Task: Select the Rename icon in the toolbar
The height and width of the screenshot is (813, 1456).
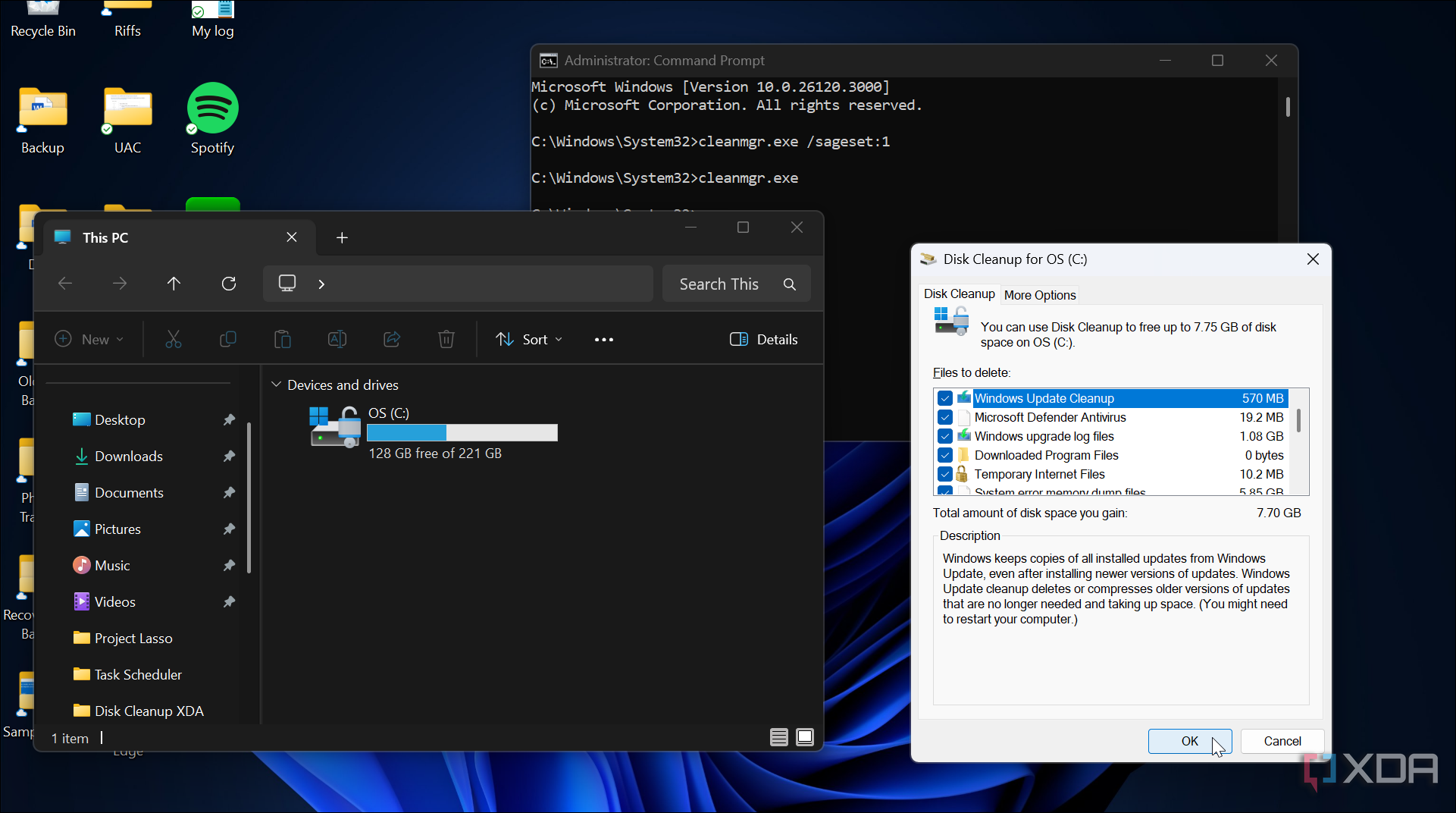Action: 337,339
